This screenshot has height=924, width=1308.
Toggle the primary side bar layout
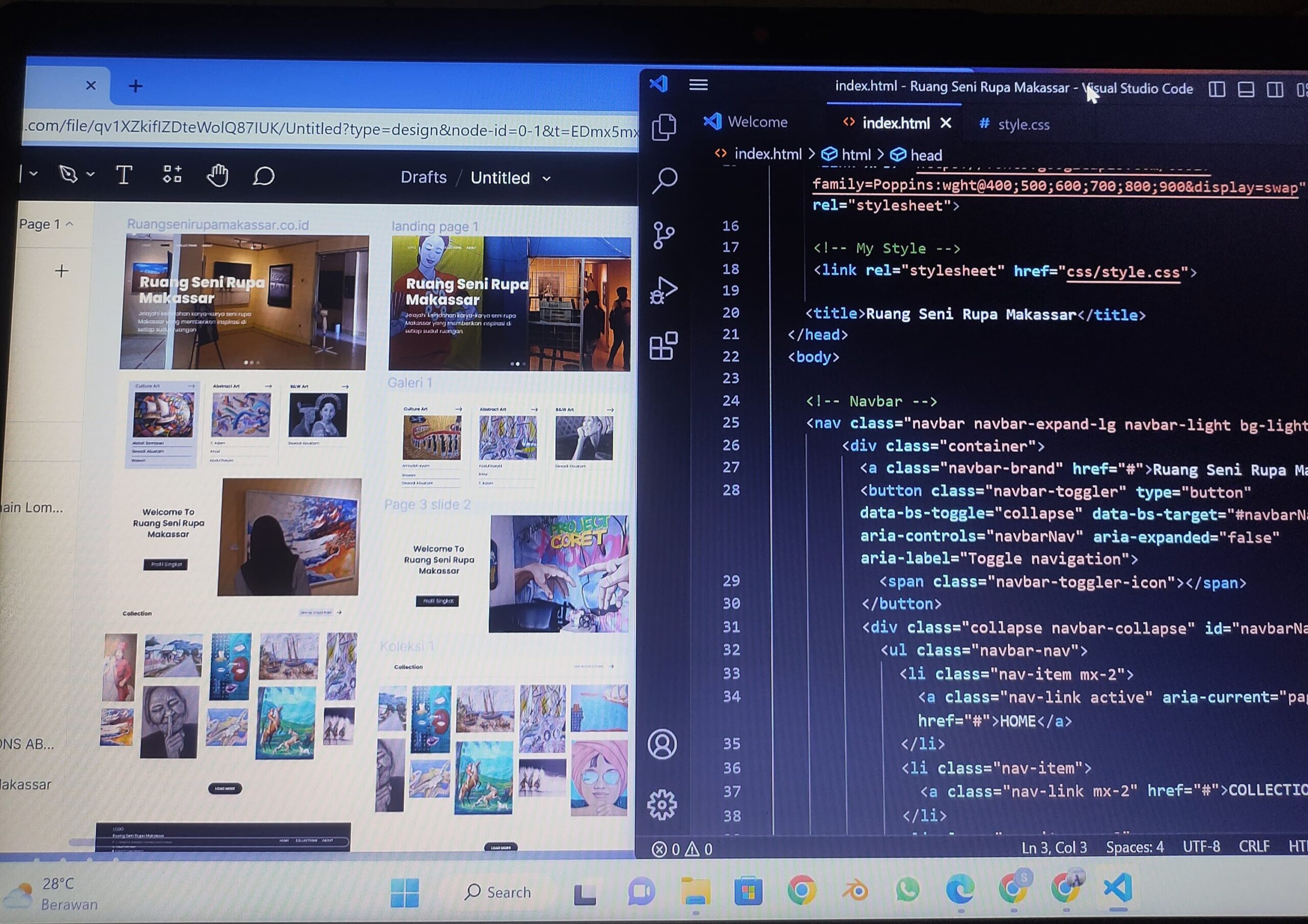1217,89
